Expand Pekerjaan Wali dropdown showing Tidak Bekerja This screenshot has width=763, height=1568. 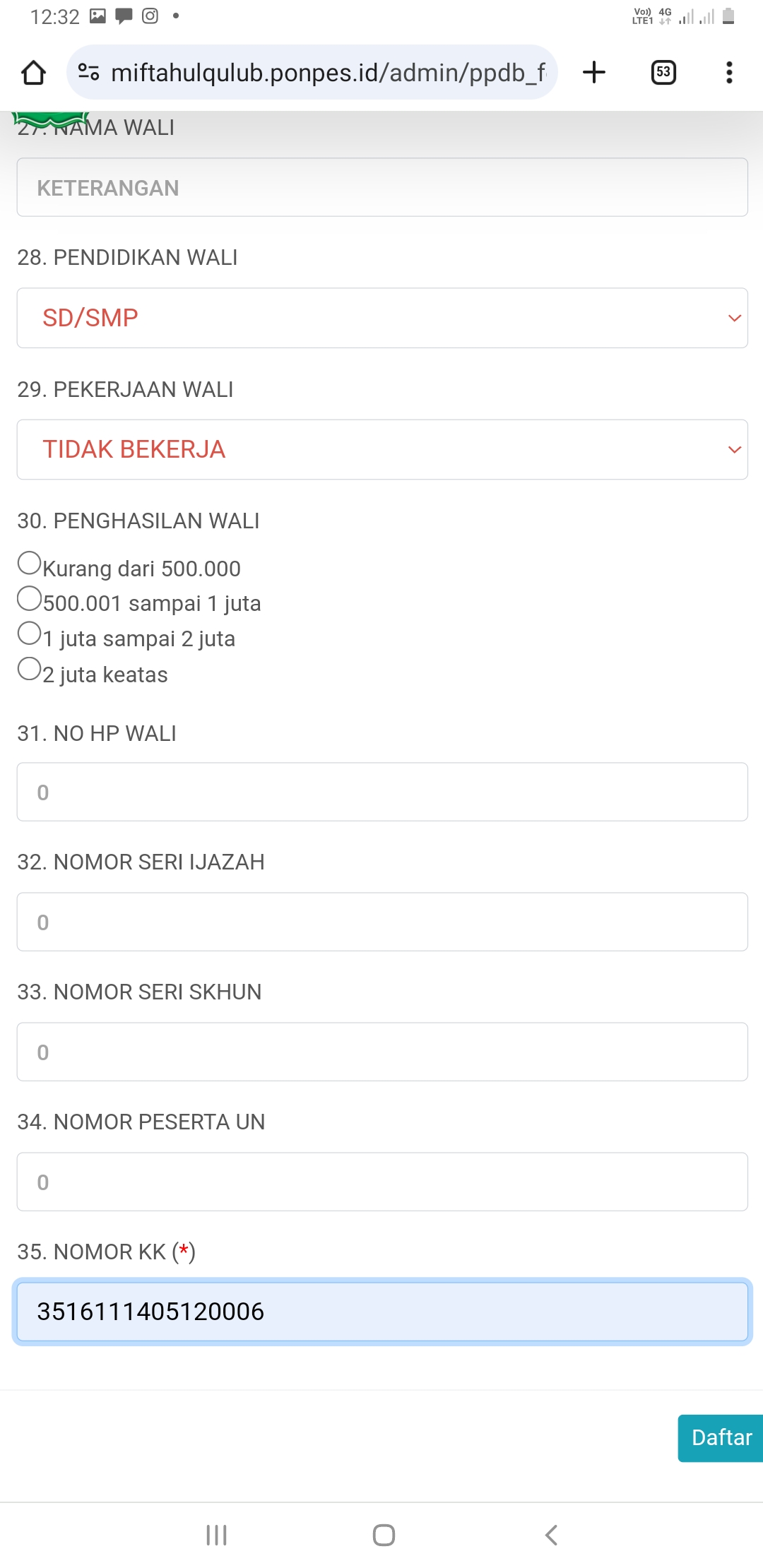click(381, 450)
